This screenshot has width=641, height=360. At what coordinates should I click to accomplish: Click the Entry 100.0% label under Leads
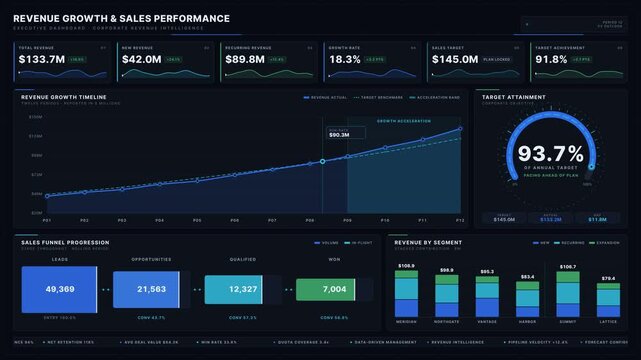tap(60, 318)
